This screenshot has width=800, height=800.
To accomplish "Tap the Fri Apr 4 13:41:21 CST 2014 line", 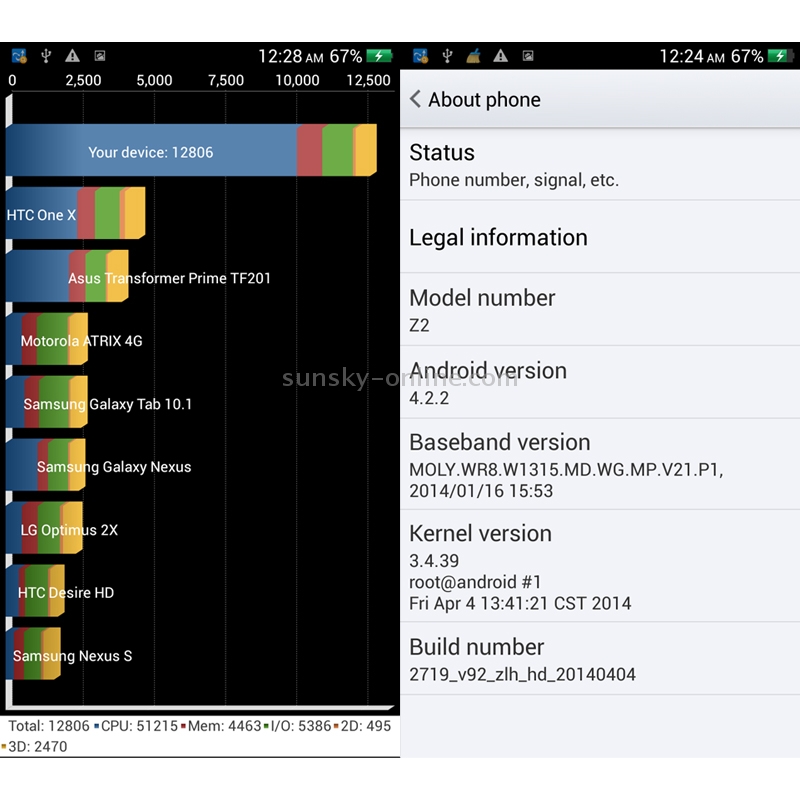I will pos(520,604).
